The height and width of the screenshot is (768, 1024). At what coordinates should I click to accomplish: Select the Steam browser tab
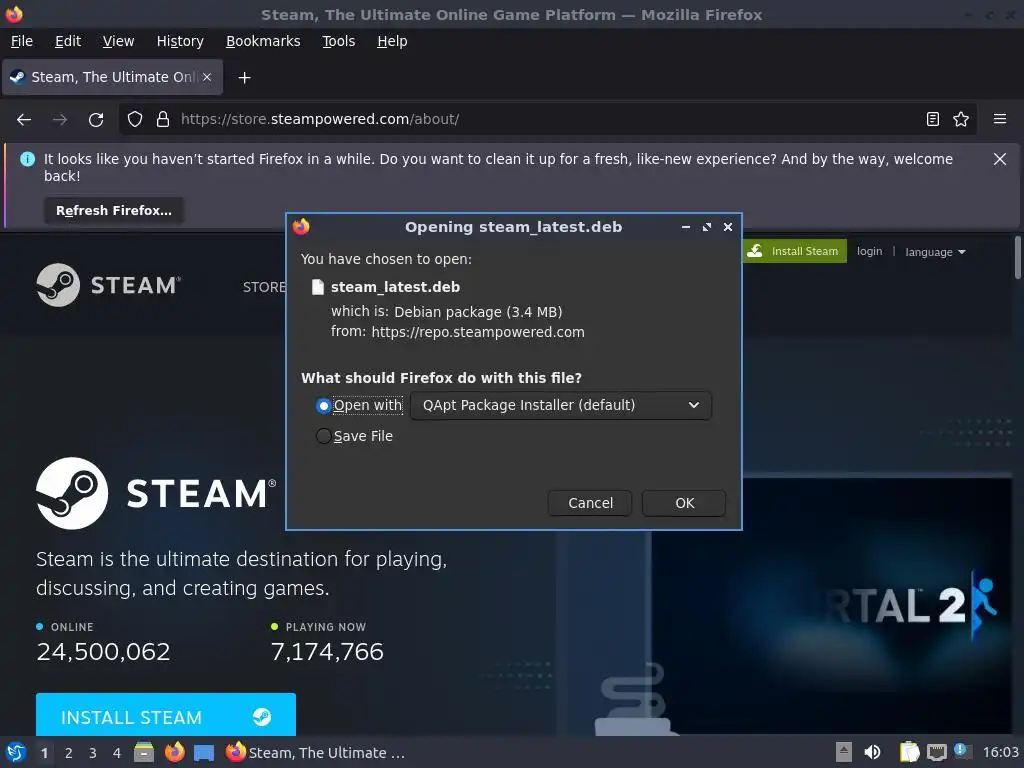click(112, 77)
